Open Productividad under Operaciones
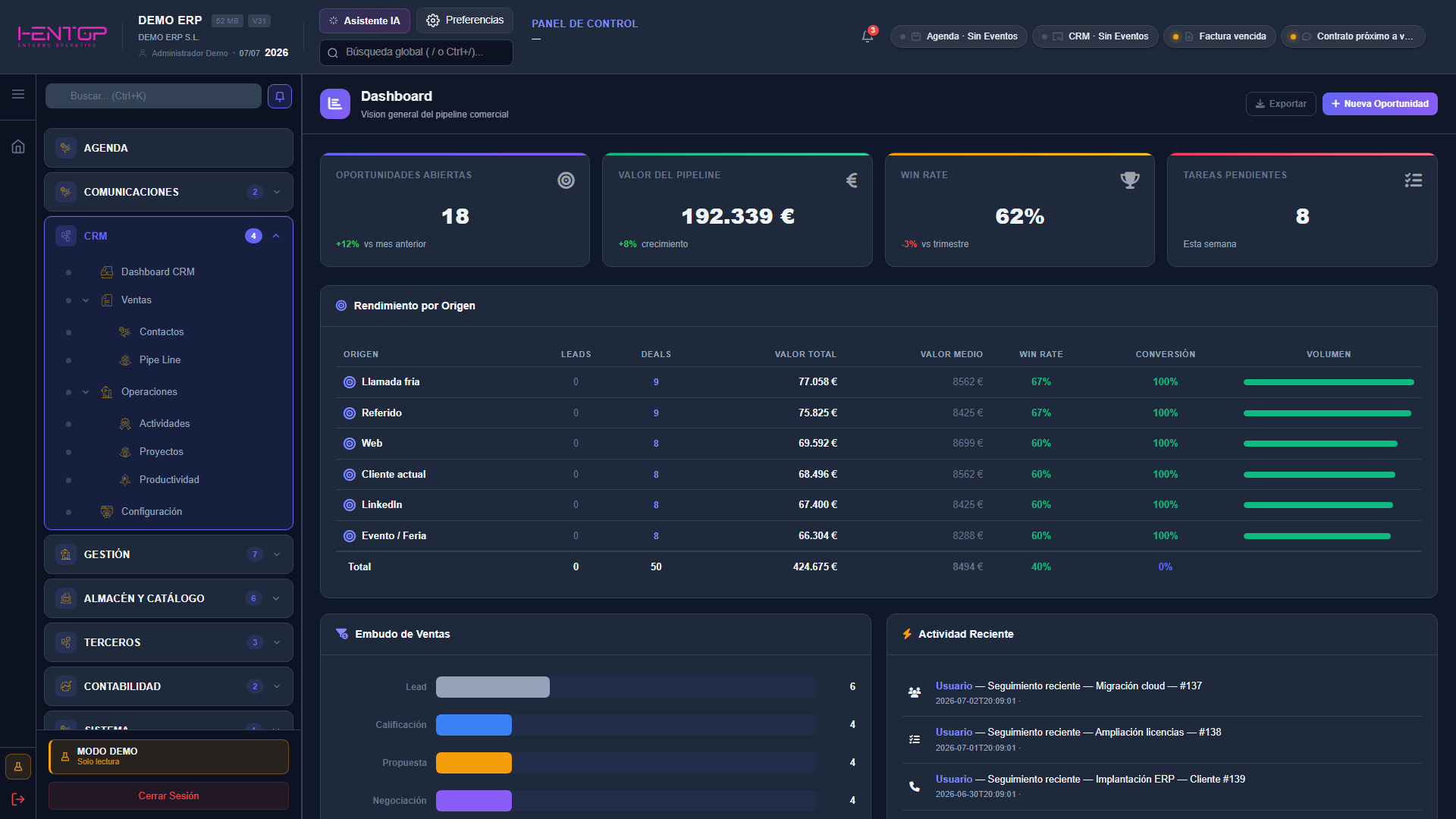Image resolution: width=1456 pixels, height=819 pixels. 169,479
